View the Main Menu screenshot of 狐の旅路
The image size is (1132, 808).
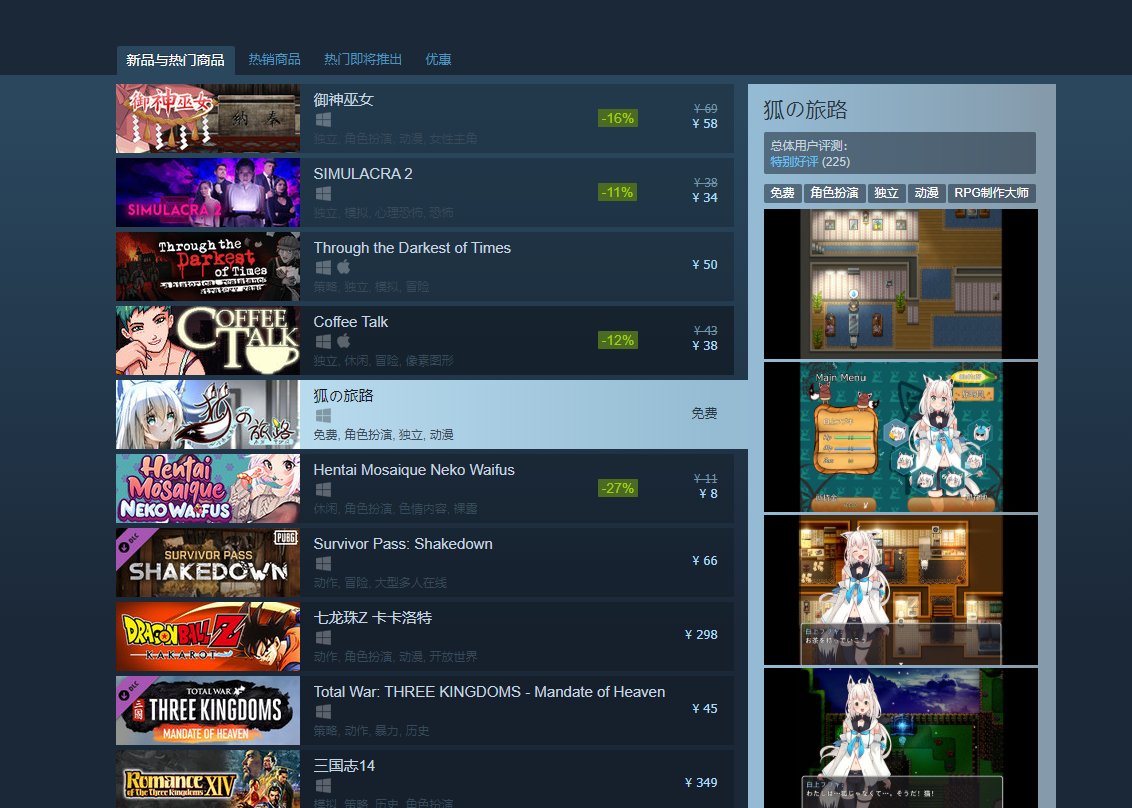click(x=901, y=437)
